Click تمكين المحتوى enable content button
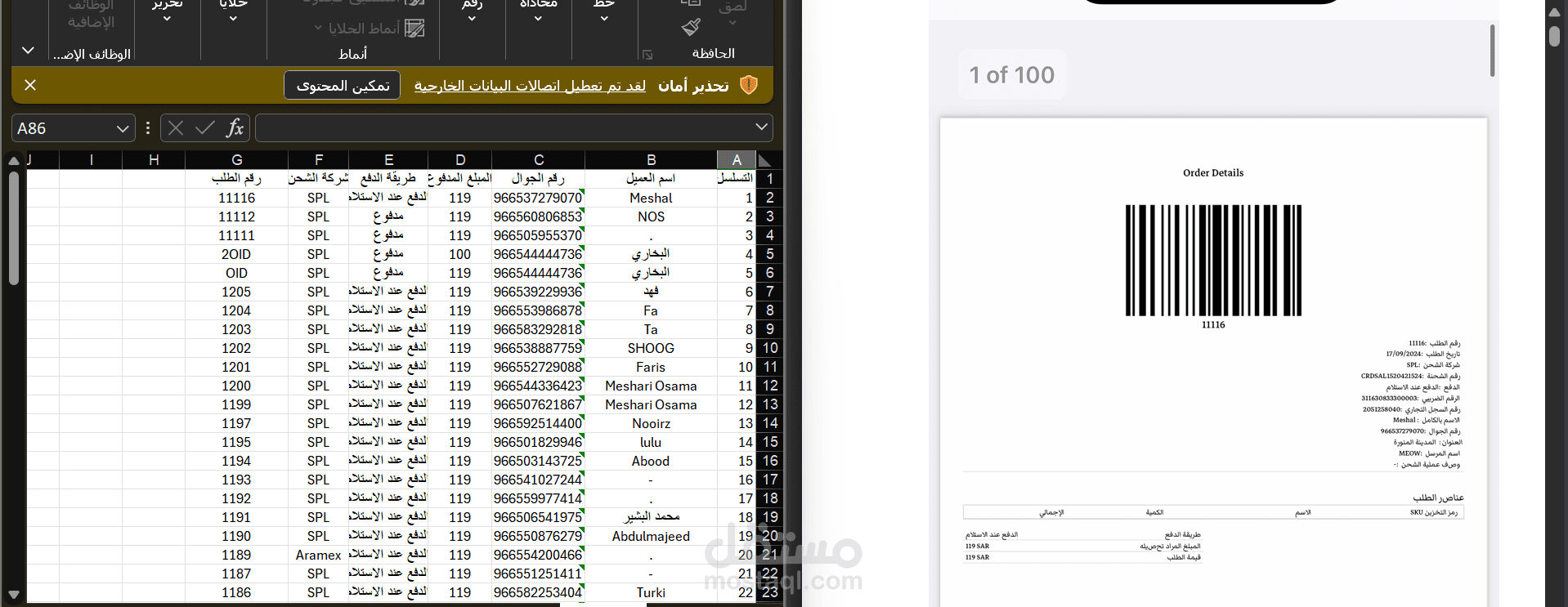Image resolution: width=1568 pixels, height=607 pixels. click(x=343, y=86)
